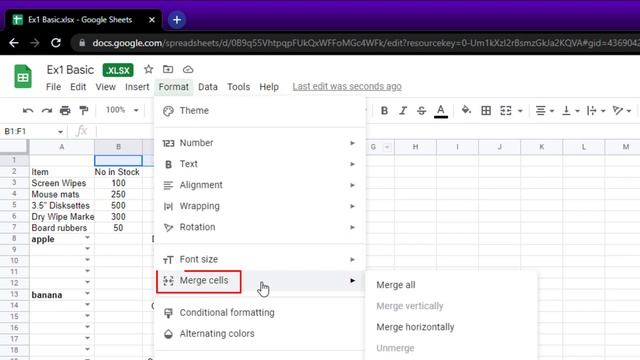Select column A header

[62, 147]
